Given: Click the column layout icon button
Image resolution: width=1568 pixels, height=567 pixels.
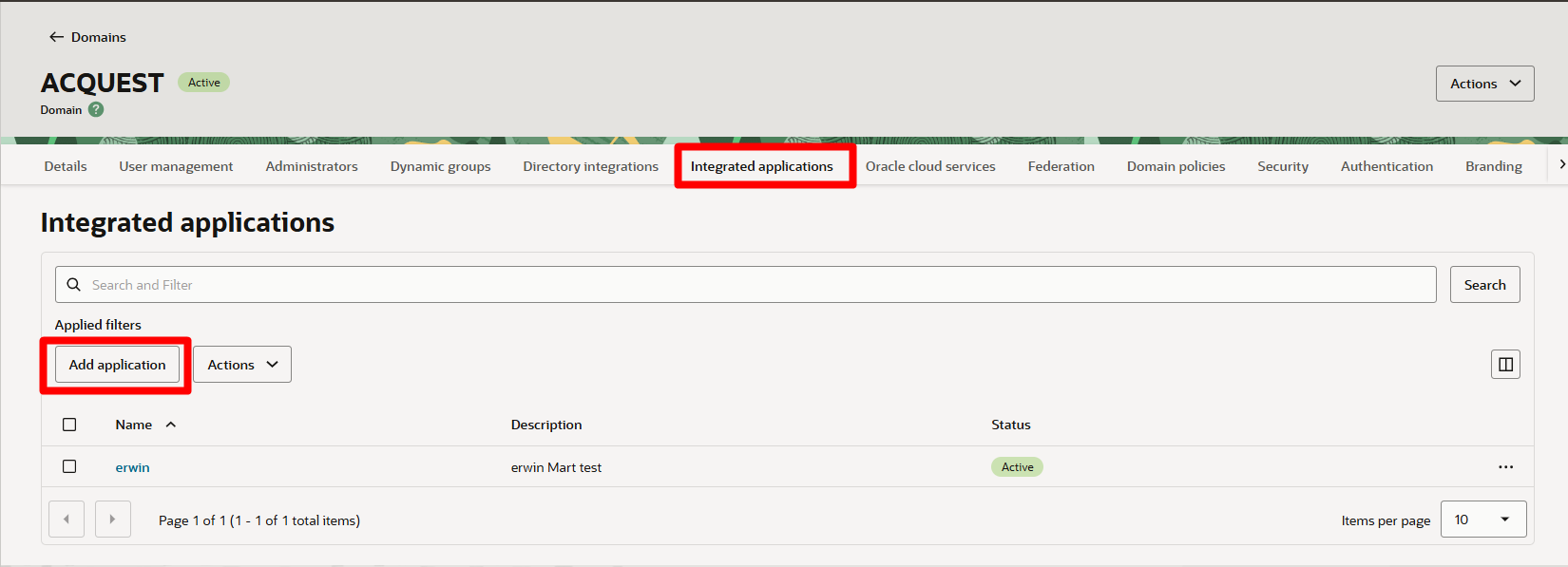Looking at the screenshot, I should (1505, 365).
